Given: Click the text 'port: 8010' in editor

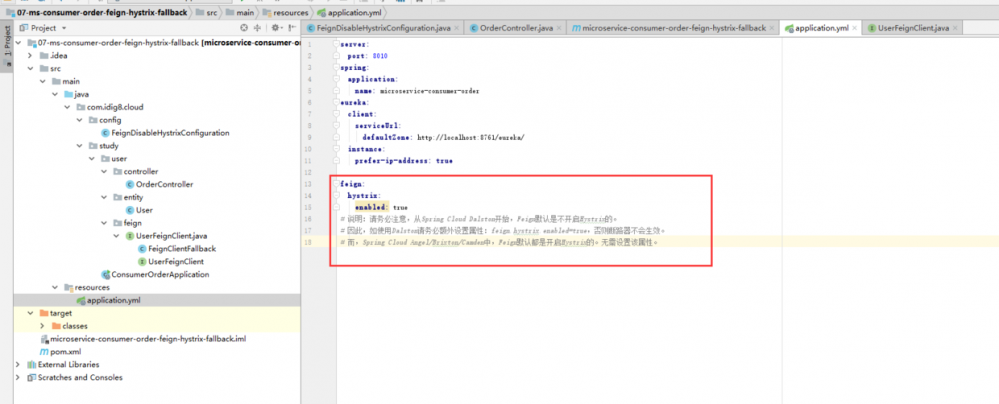Looking at the screenshot, I should point(368,56).
